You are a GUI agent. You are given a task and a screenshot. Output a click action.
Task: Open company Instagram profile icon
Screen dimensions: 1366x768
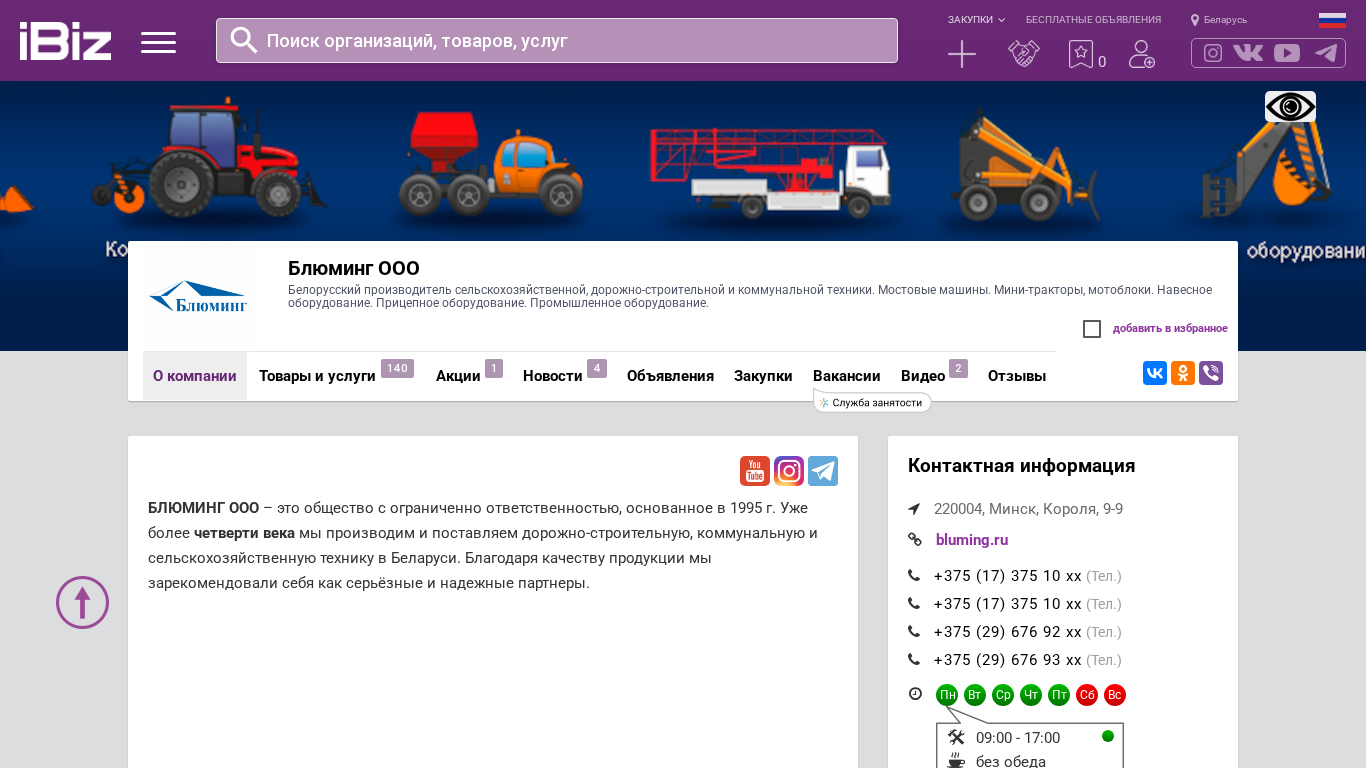[x=789, y=471]
